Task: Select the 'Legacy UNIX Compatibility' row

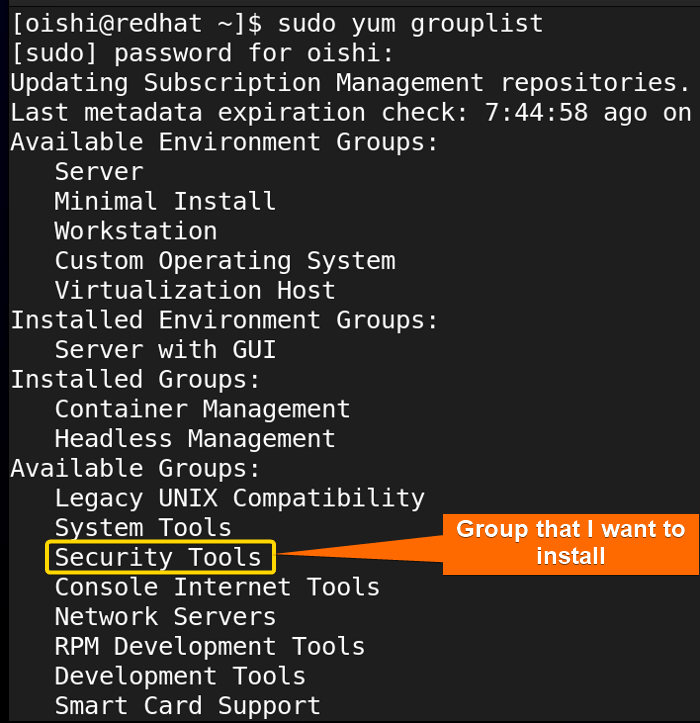Action: point(240,498)
